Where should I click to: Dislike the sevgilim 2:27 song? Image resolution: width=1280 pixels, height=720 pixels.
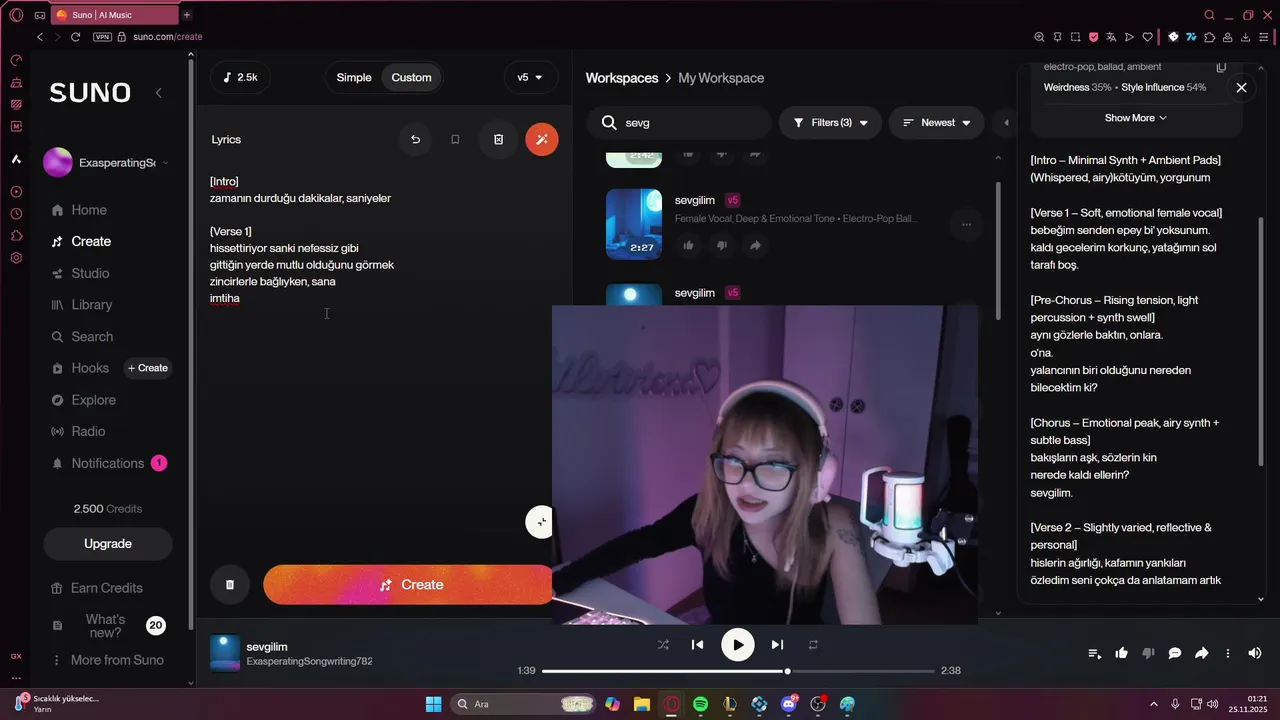coord(722,245)
